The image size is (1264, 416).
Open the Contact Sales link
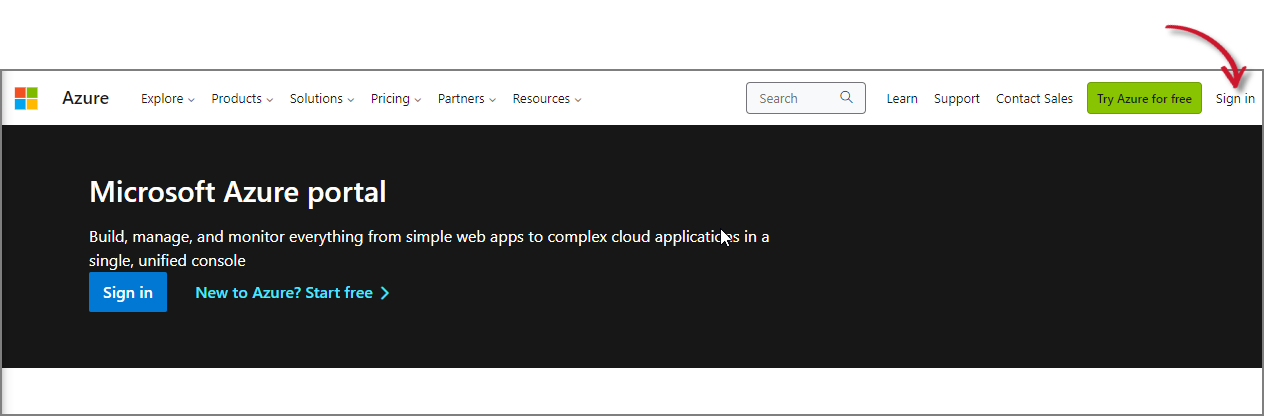tap(1034, 98)
